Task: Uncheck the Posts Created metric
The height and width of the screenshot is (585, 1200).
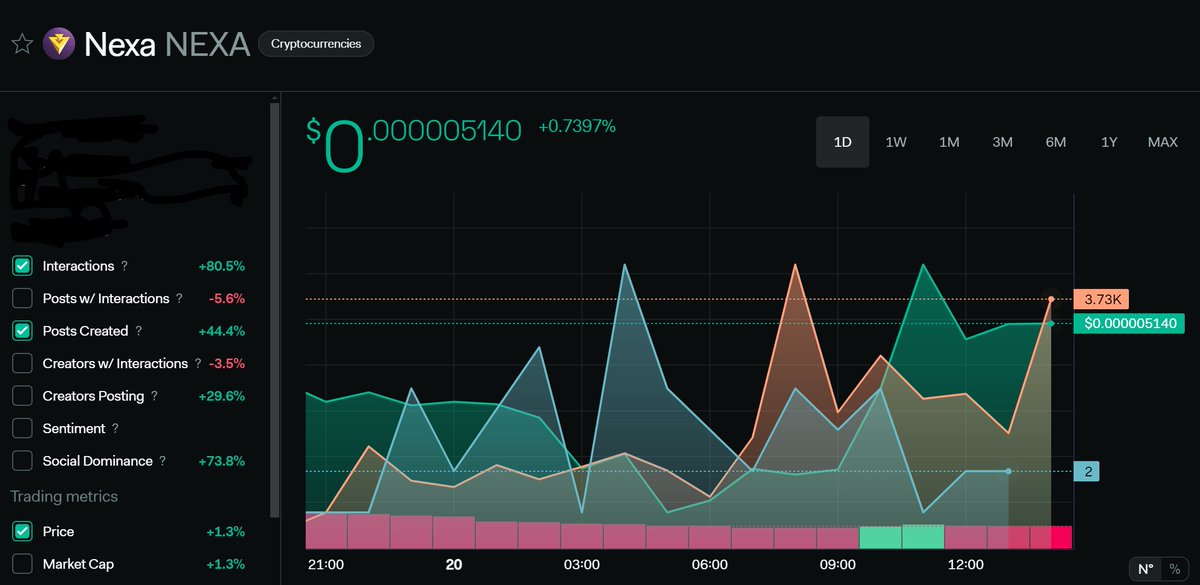Action: click(x=22, y=331)
